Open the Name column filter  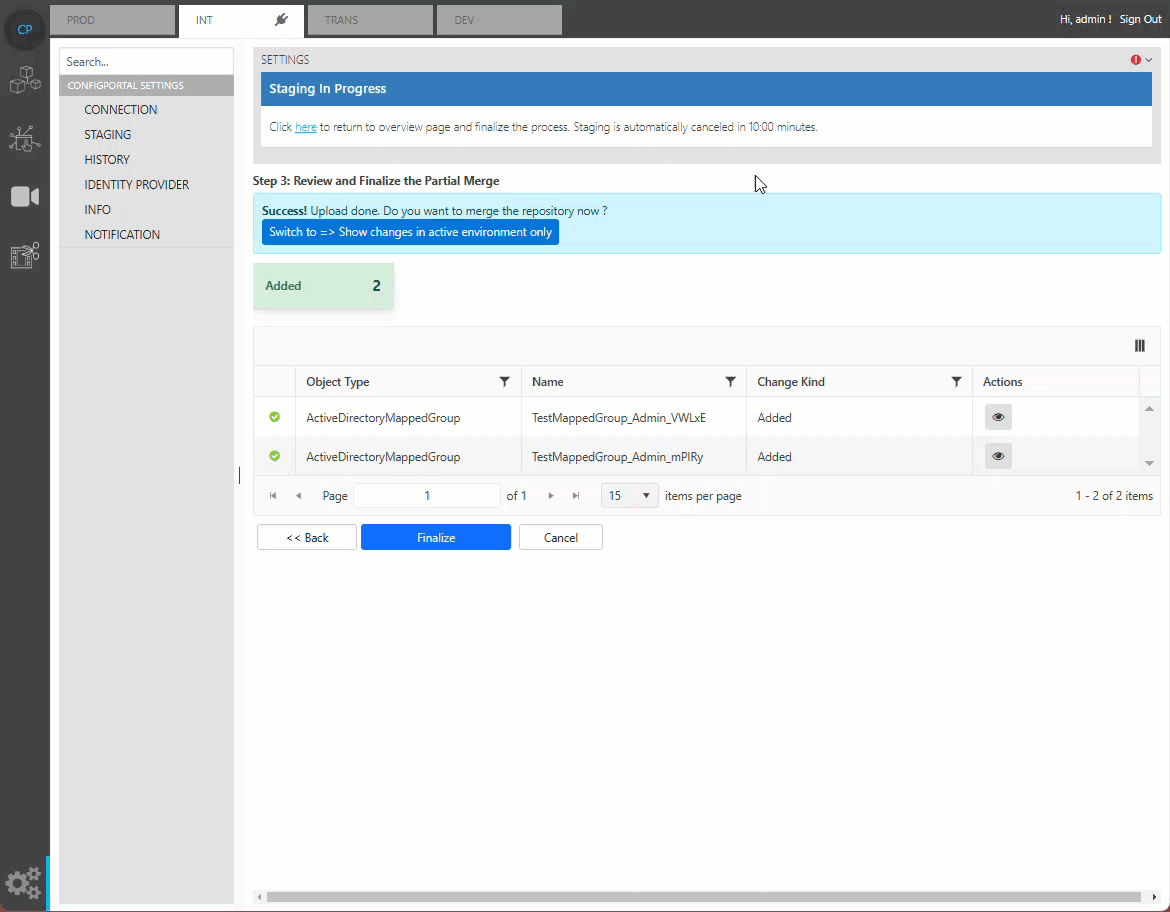click(x=730, y=382)
